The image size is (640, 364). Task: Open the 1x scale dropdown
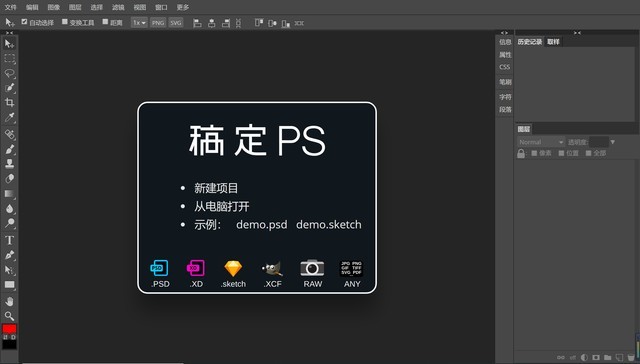coord(139,23)
